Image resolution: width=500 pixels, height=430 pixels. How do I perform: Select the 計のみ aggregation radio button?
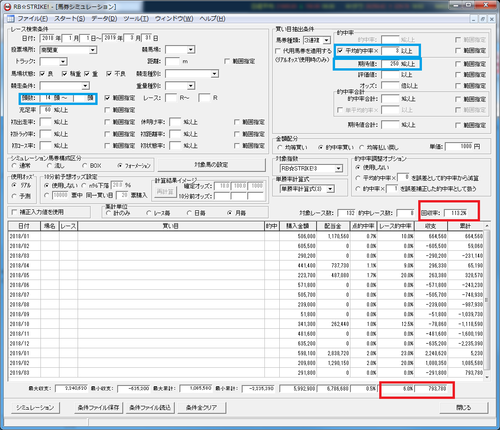[108, 213]
